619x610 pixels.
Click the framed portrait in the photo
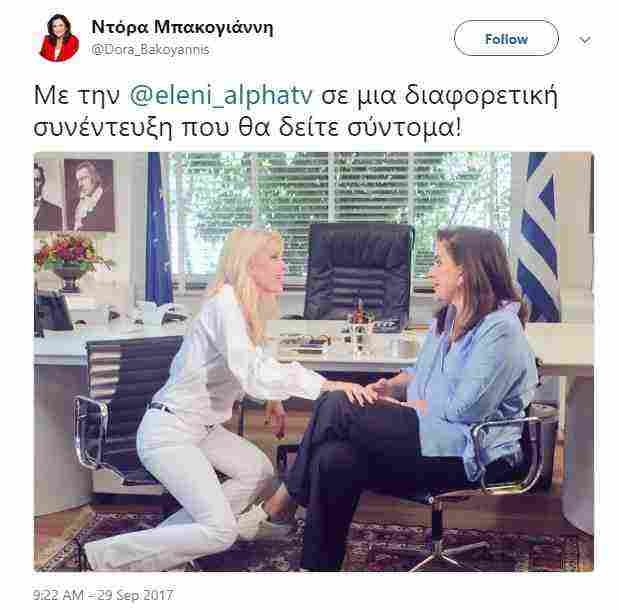click(90, 195)
